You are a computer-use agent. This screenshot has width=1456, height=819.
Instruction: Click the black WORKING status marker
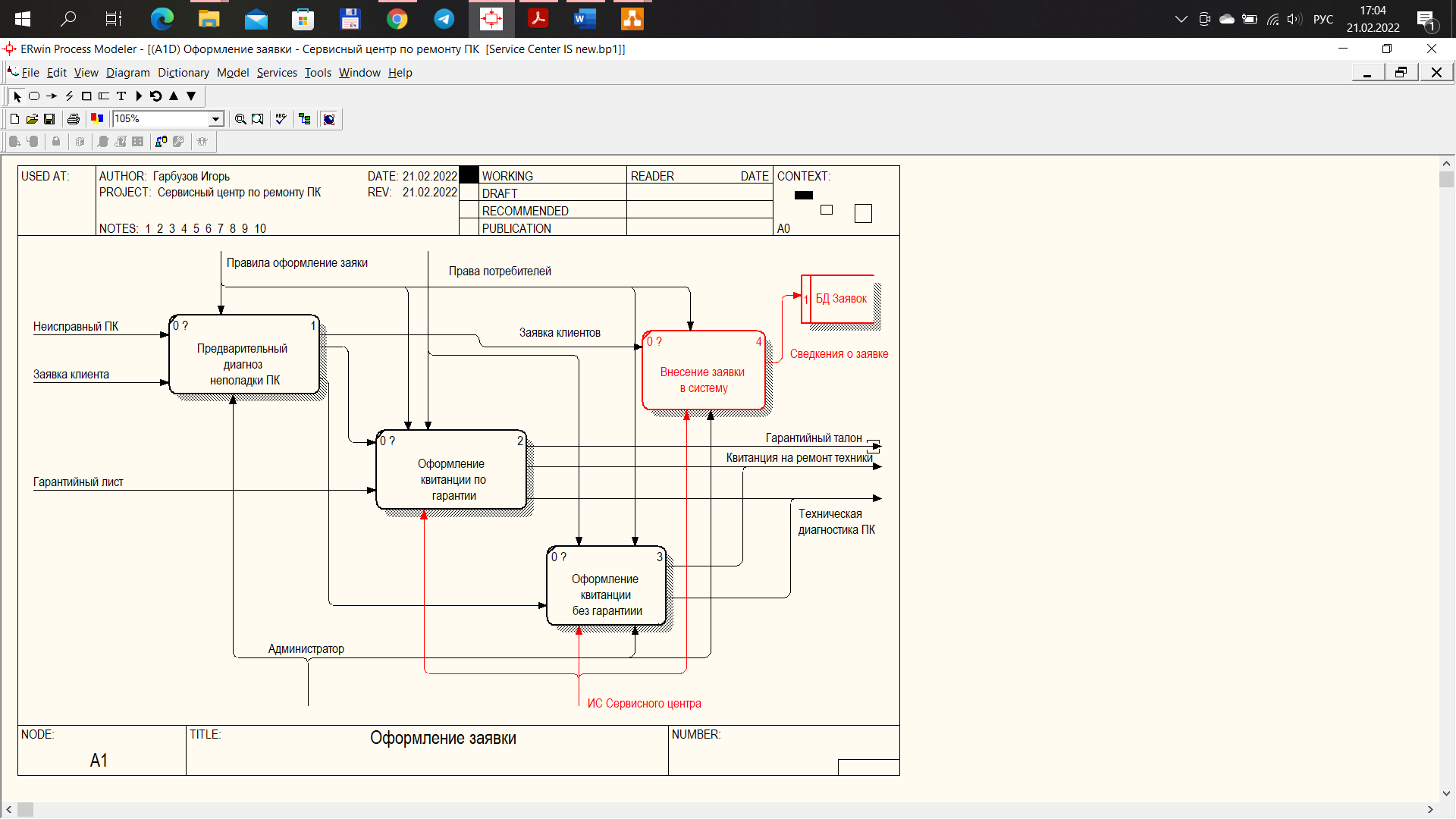tap(469, 175)
